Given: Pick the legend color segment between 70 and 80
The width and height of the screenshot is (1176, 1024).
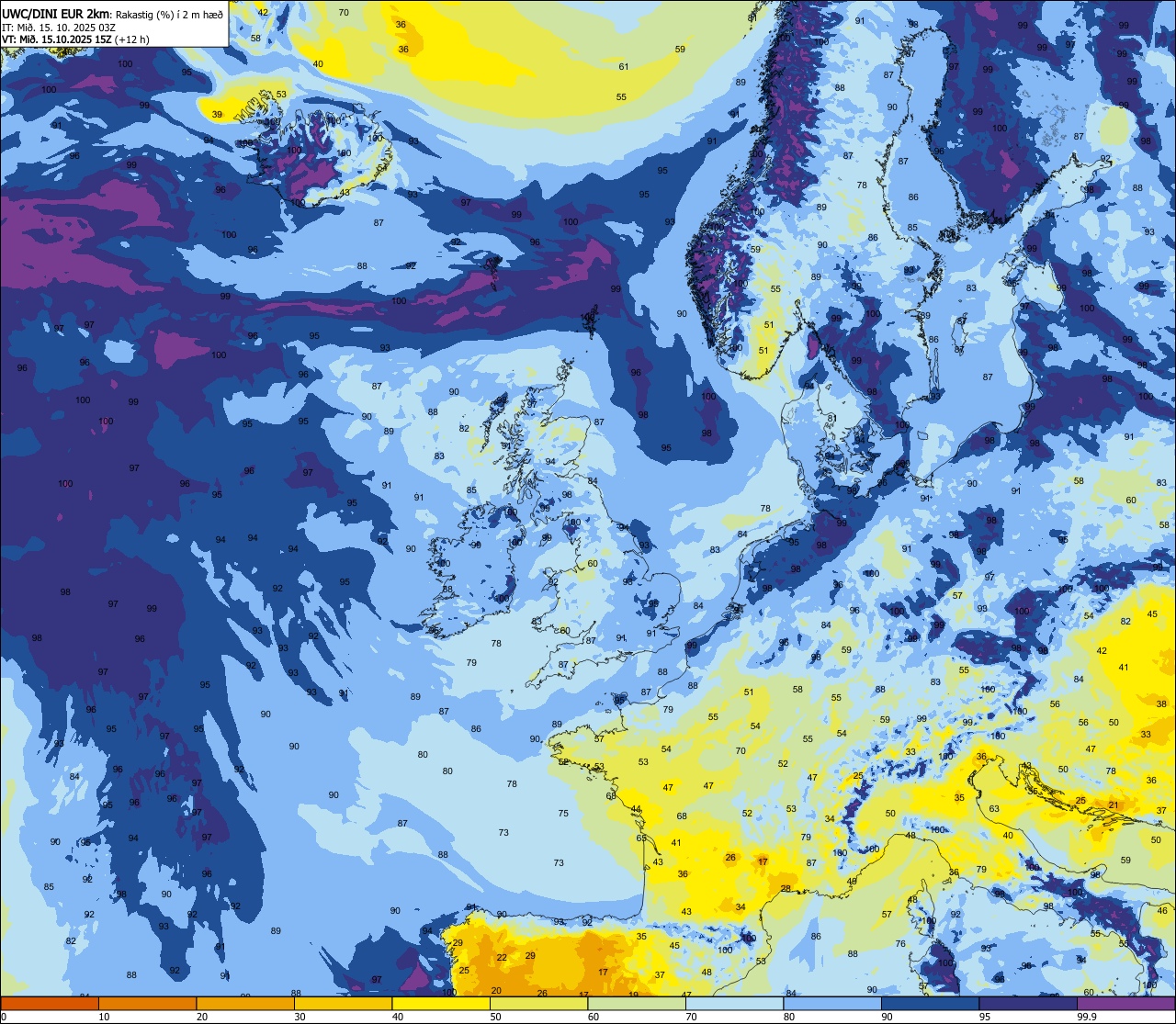Looking at the screenshot, I should tap(734, 1003).
